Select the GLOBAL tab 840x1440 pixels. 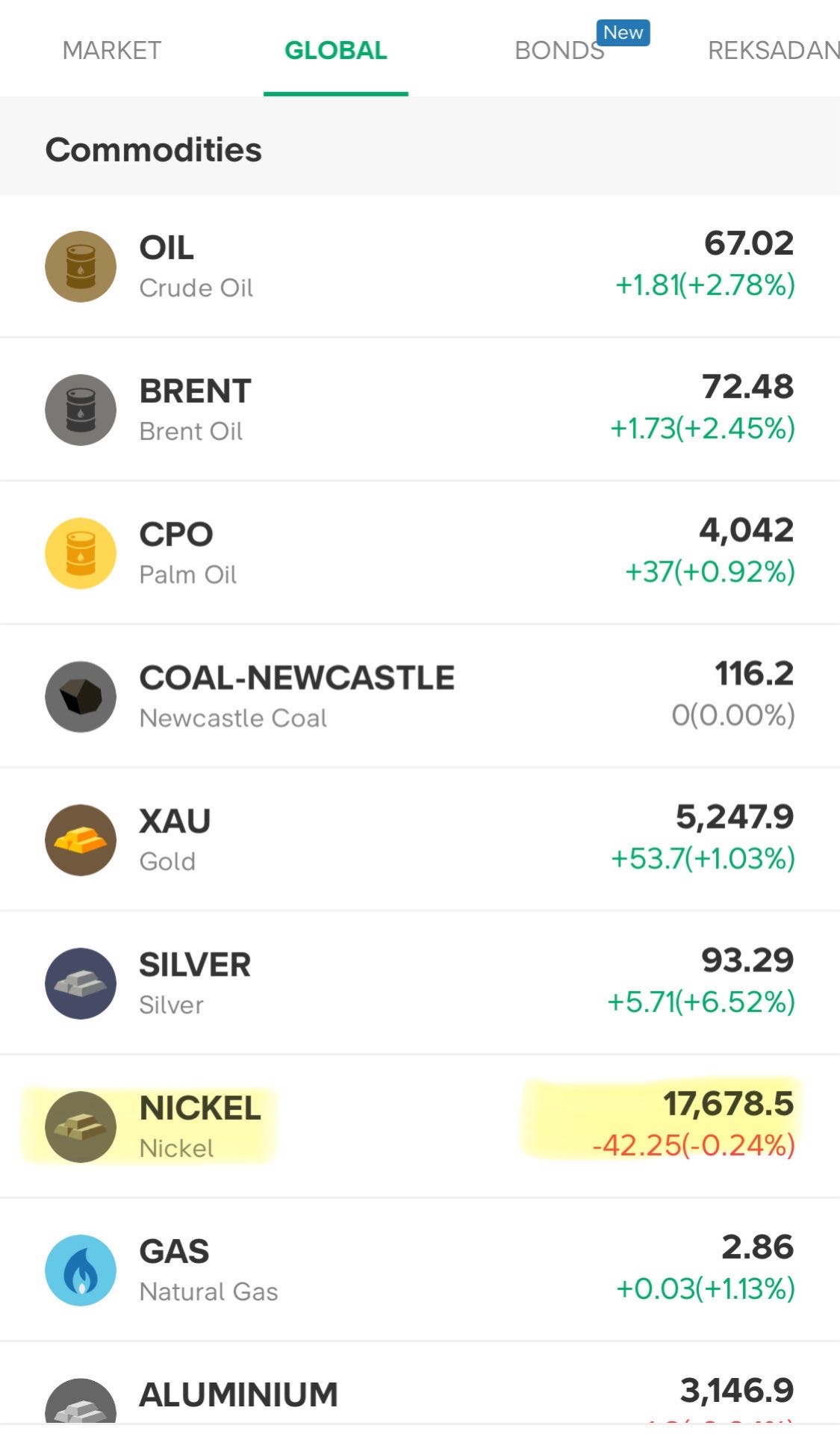tap(336, 51)
